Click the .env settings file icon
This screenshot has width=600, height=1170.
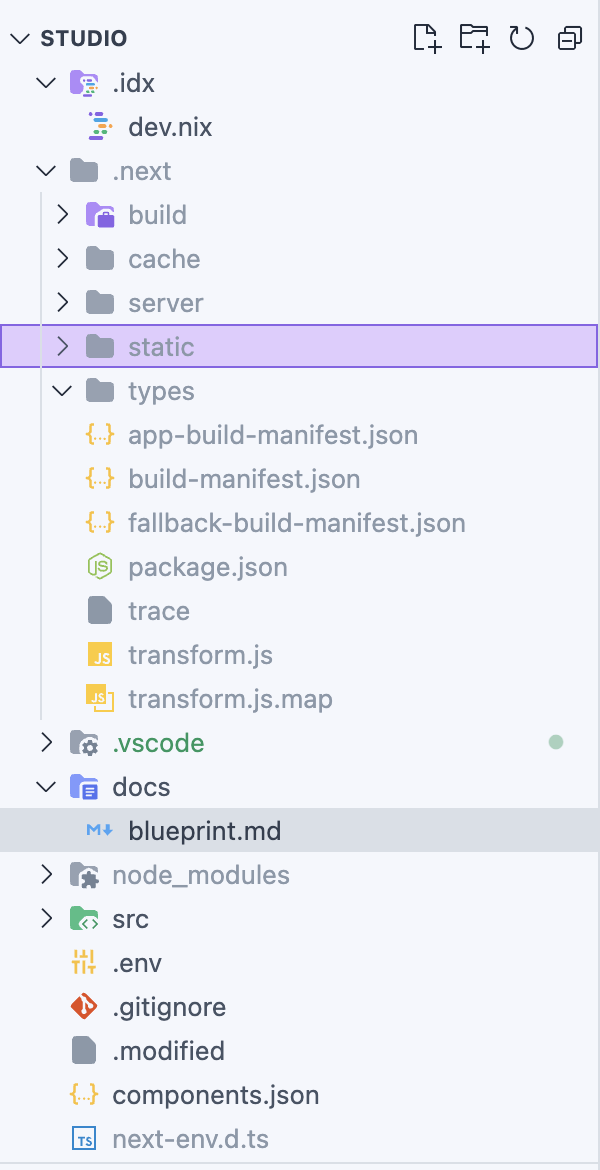point(83,963)
